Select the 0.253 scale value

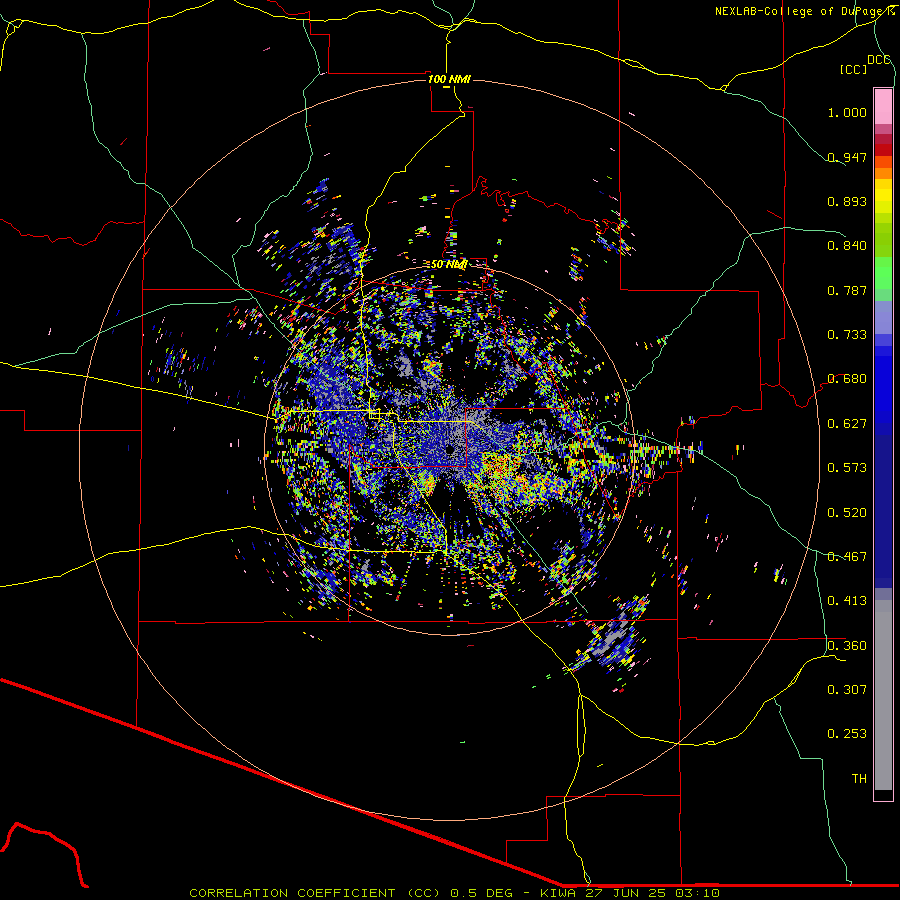(x=847, y=734)
